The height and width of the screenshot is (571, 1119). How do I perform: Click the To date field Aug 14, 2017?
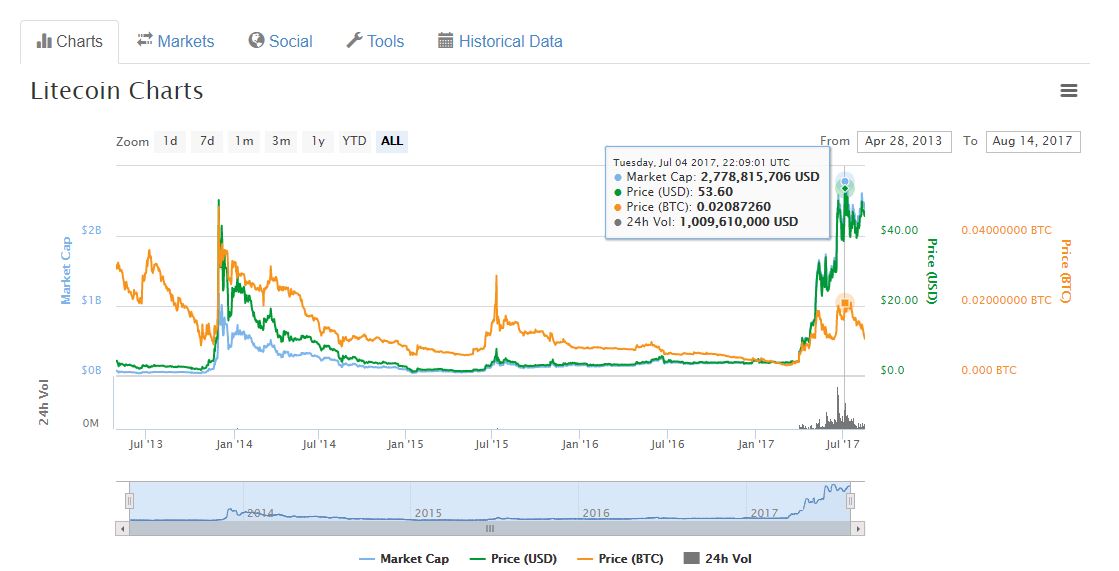pos(1033,141)
